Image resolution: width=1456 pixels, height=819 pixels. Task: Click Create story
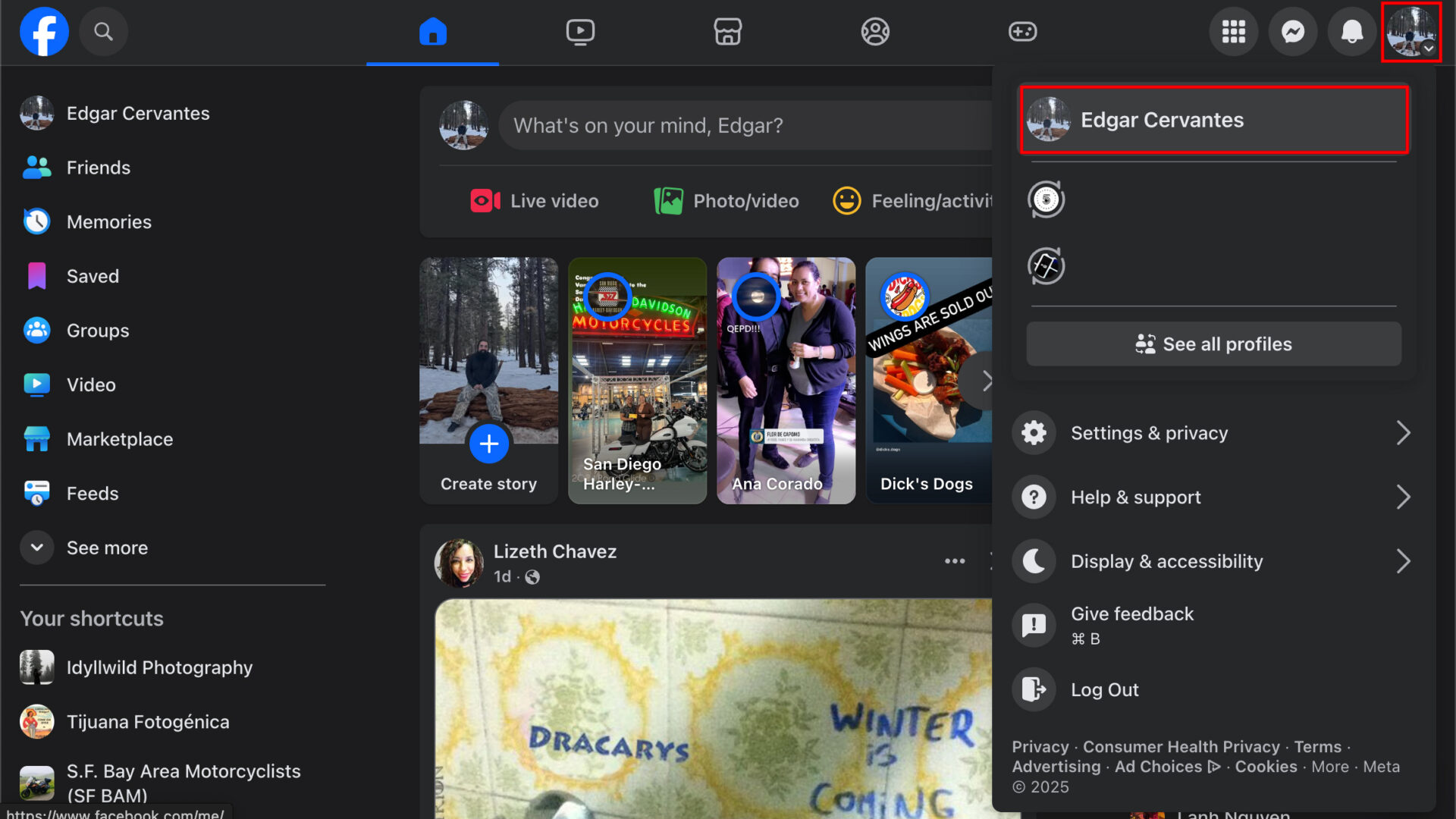(488, 444)
